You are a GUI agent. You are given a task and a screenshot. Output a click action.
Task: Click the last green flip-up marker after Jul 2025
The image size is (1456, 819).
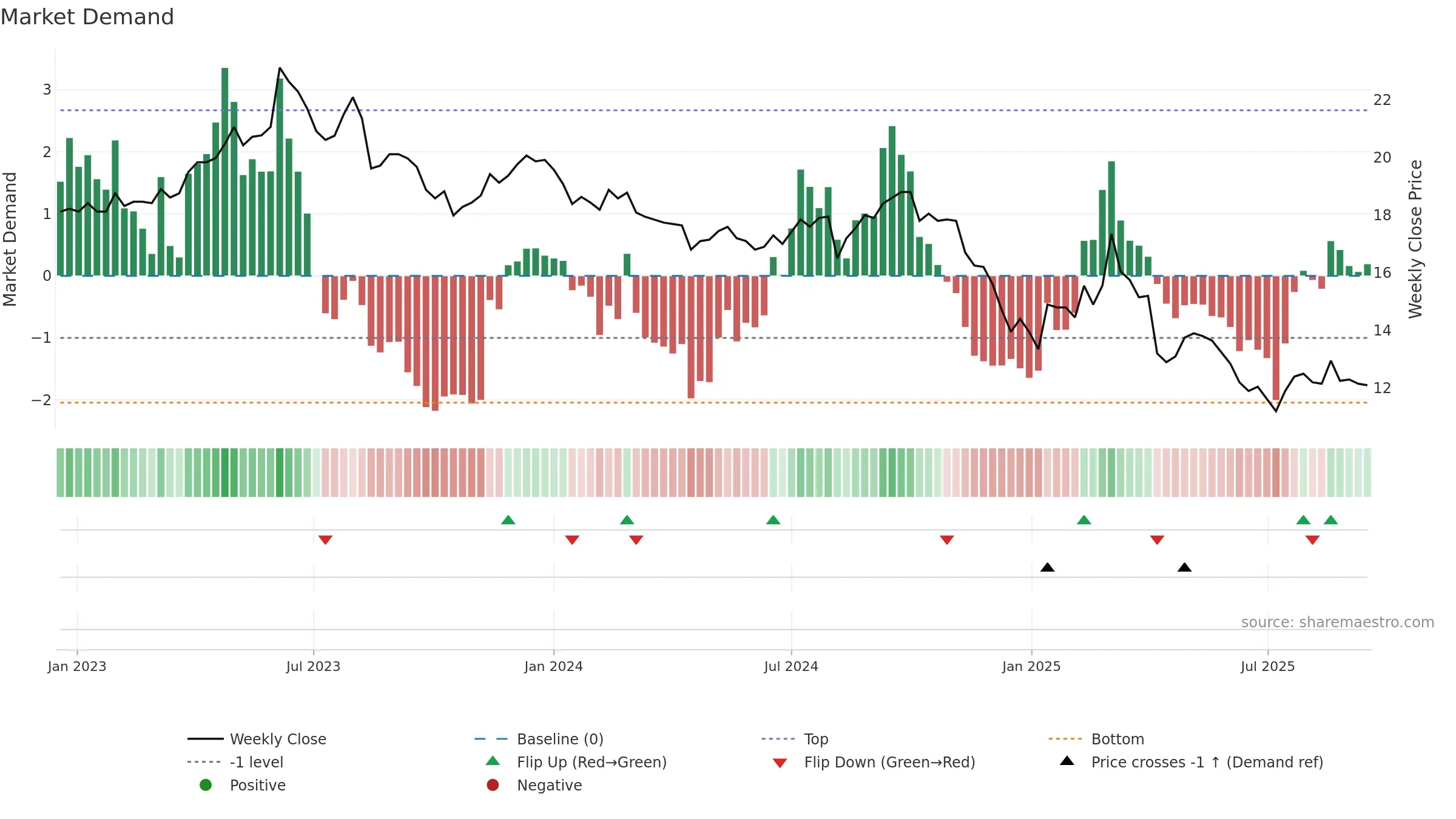coord(1331,520)
